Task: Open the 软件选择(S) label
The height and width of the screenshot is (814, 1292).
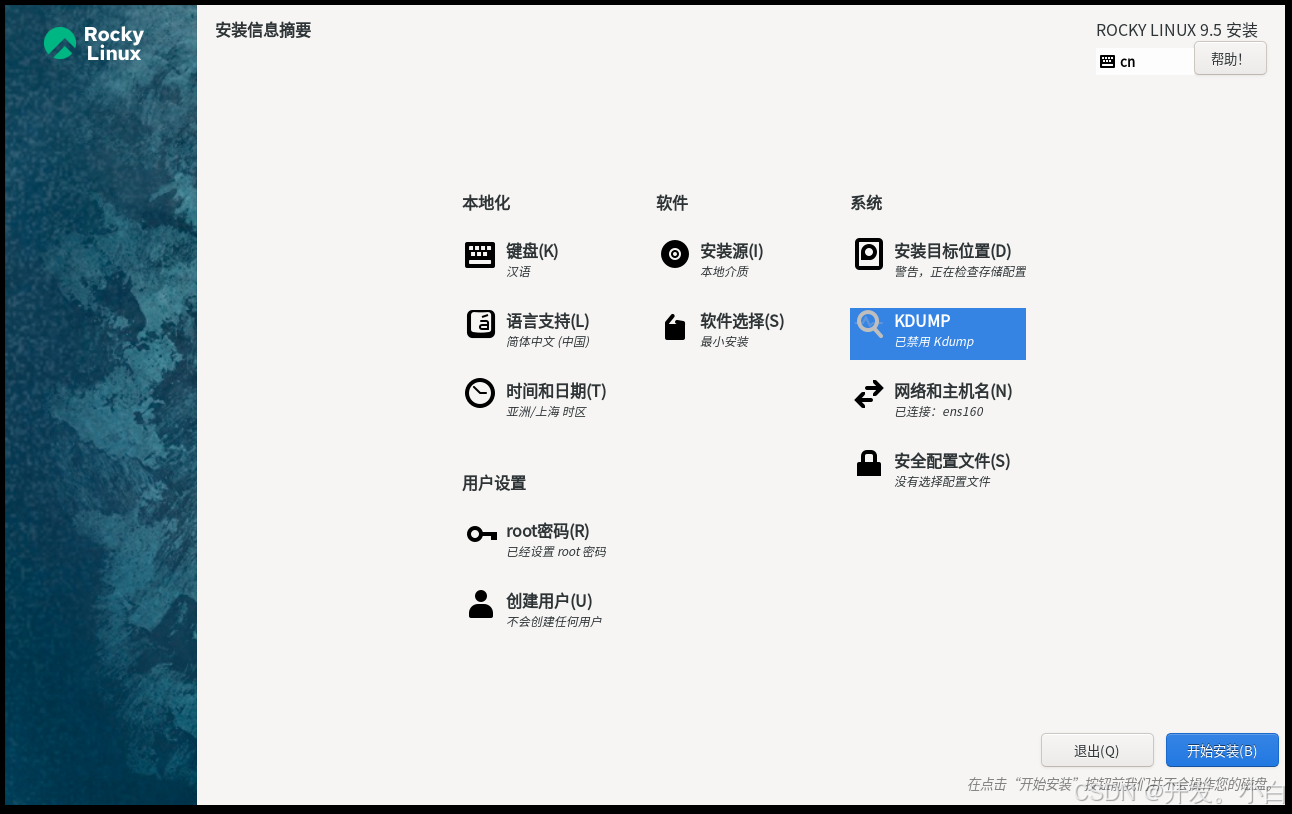Action: tap(742, 321)
